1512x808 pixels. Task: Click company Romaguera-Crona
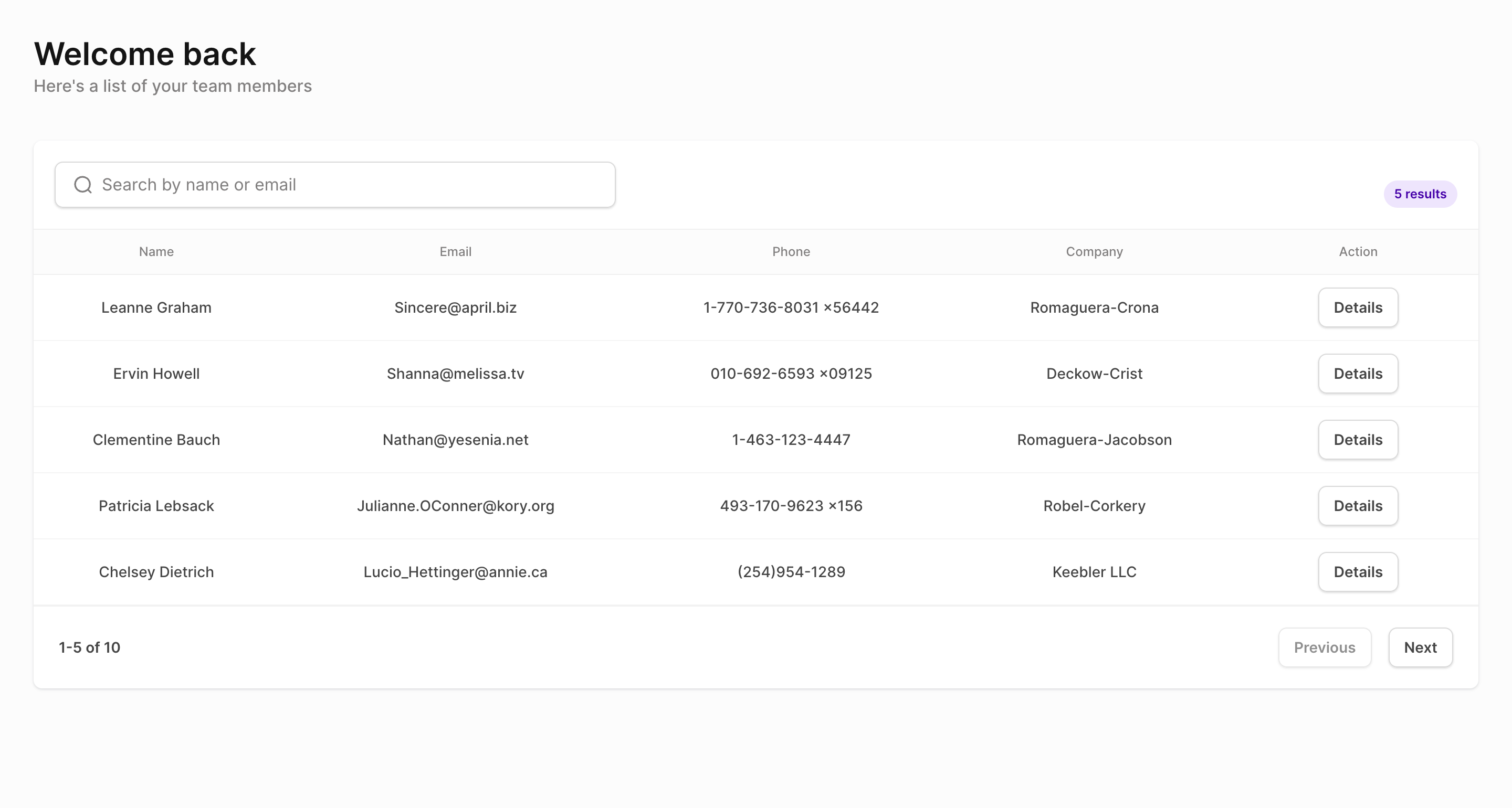1094,307
